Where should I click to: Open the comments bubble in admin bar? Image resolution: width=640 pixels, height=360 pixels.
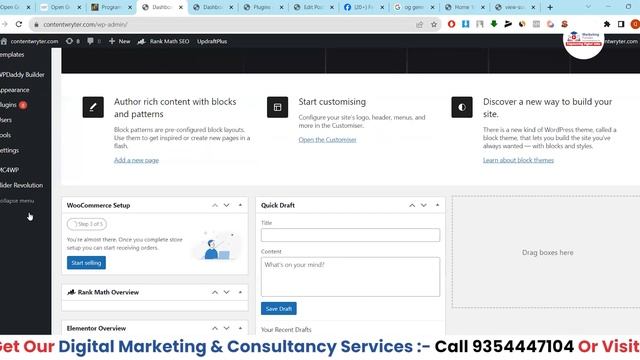[x=93, y=41]
